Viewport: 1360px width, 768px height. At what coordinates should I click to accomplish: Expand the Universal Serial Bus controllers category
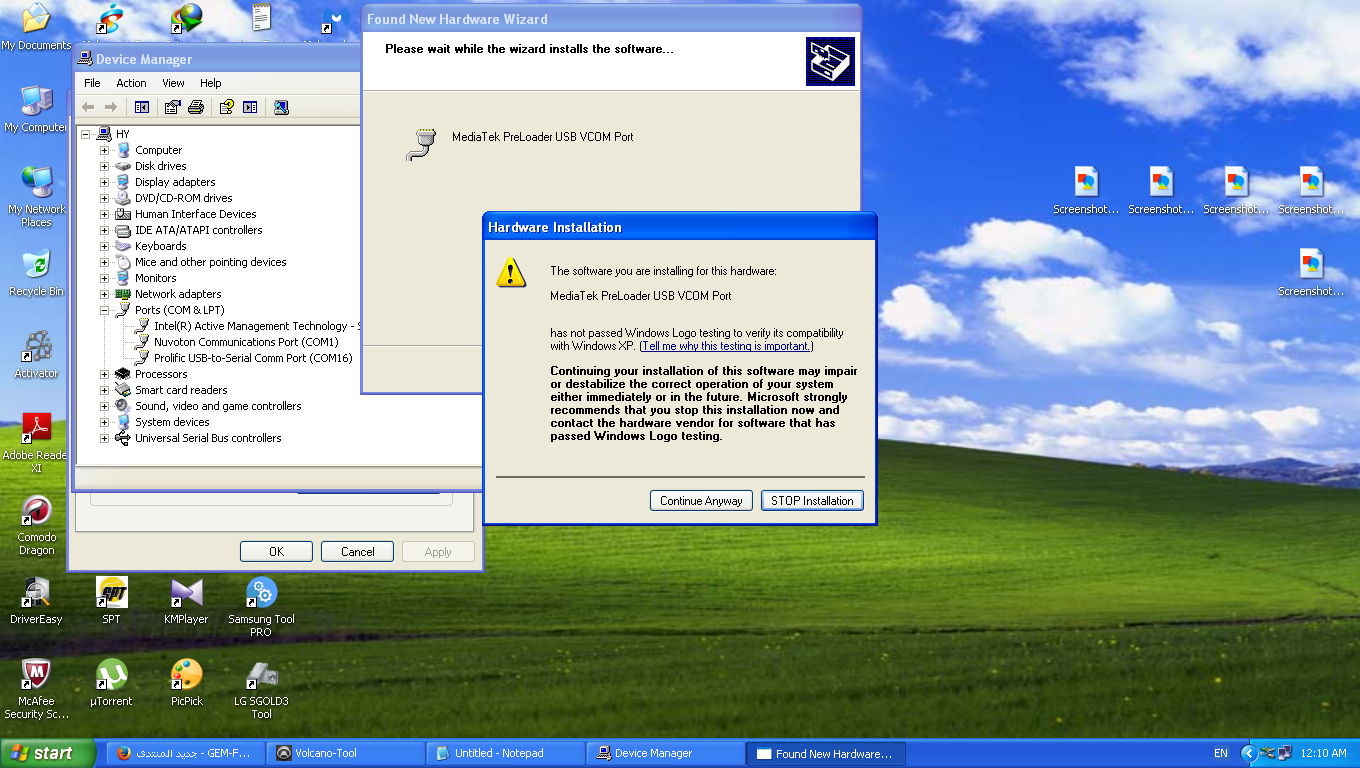(104, 438)
